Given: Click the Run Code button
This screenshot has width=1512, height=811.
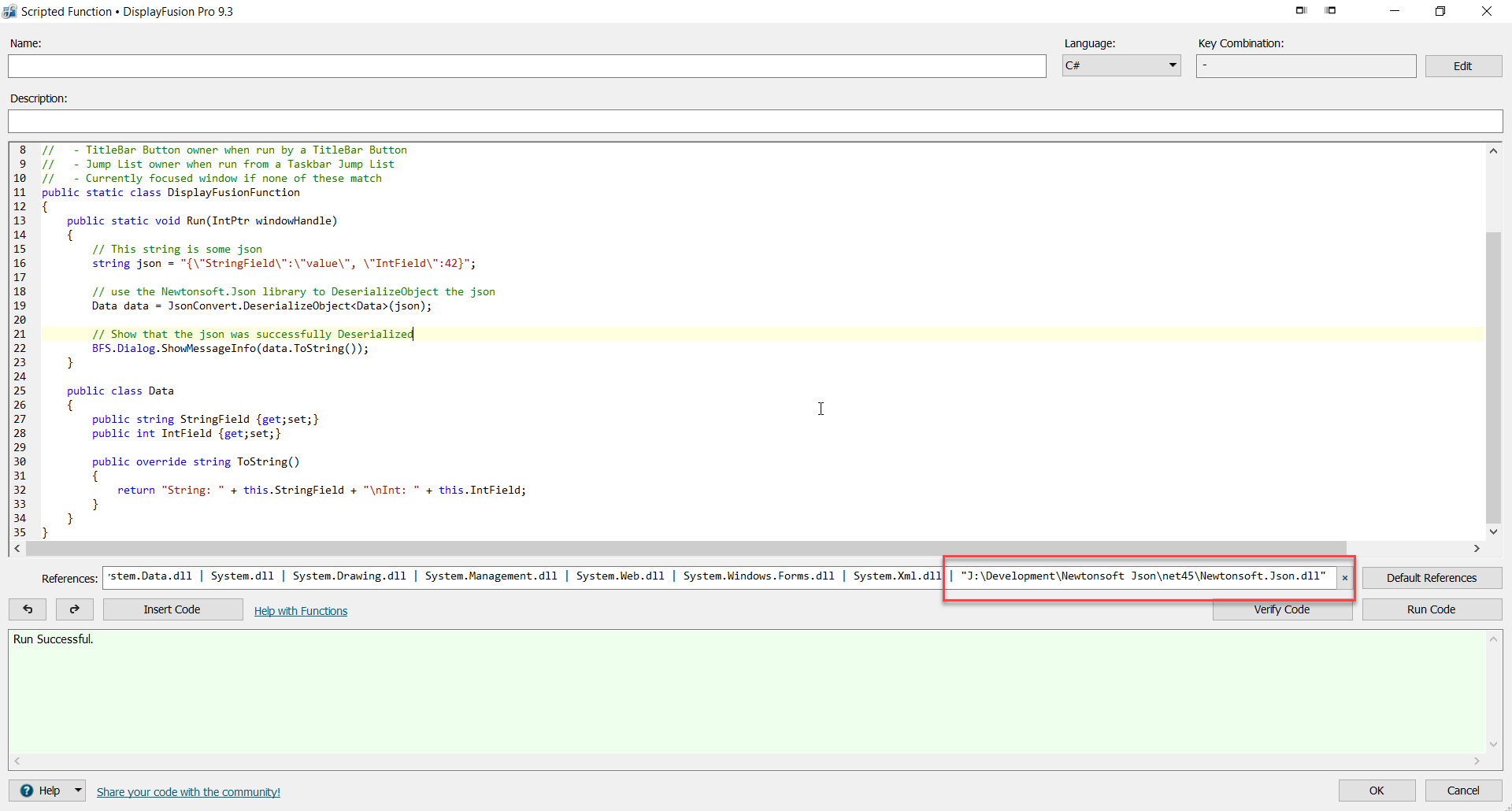Looking at the screenshot, I should point(1431,609).
